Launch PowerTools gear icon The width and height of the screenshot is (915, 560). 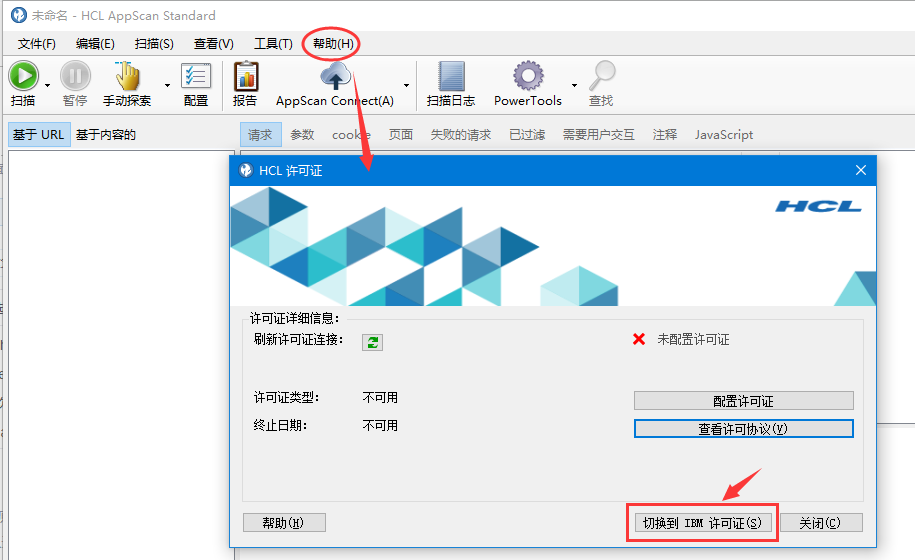click(x=528, y=76)
